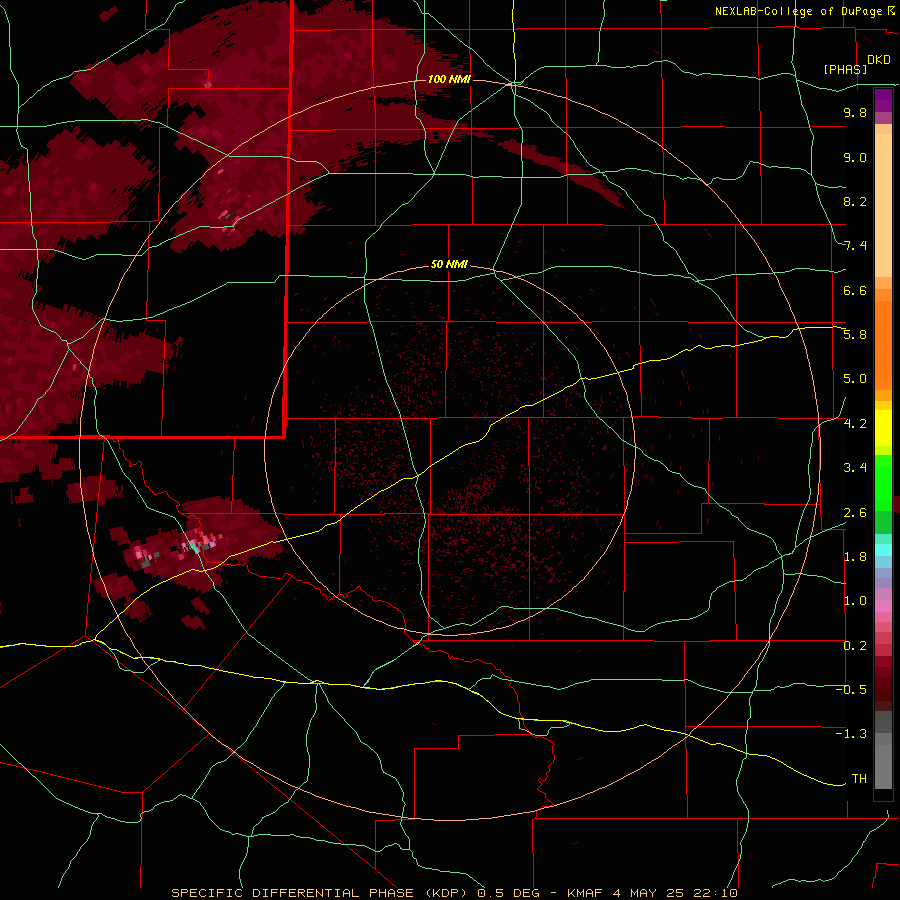Image resolution: width=900 pixels, height=900 pixels.
Task: Click the 9.8 scale value
Action: pyautogui.click(x=855, y=112)
